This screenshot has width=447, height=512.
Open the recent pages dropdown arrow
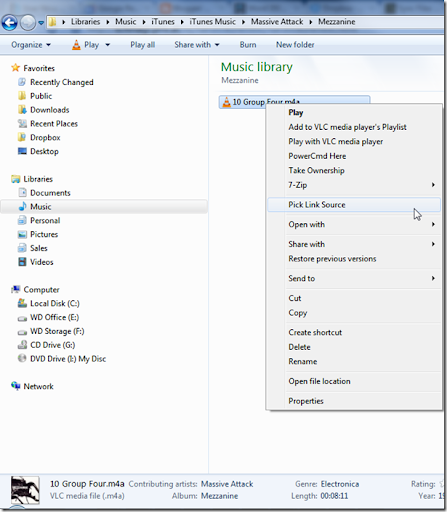point(41,23)
